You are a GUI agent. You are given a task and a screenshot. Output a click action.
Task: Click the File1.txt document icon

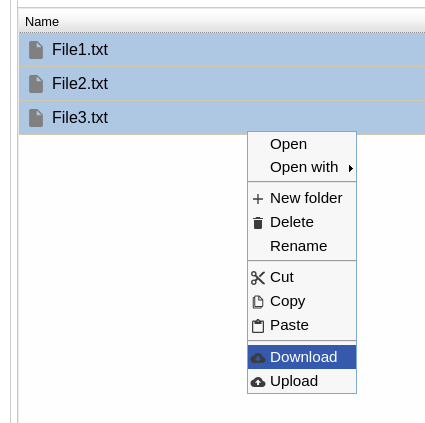[36, 50]
